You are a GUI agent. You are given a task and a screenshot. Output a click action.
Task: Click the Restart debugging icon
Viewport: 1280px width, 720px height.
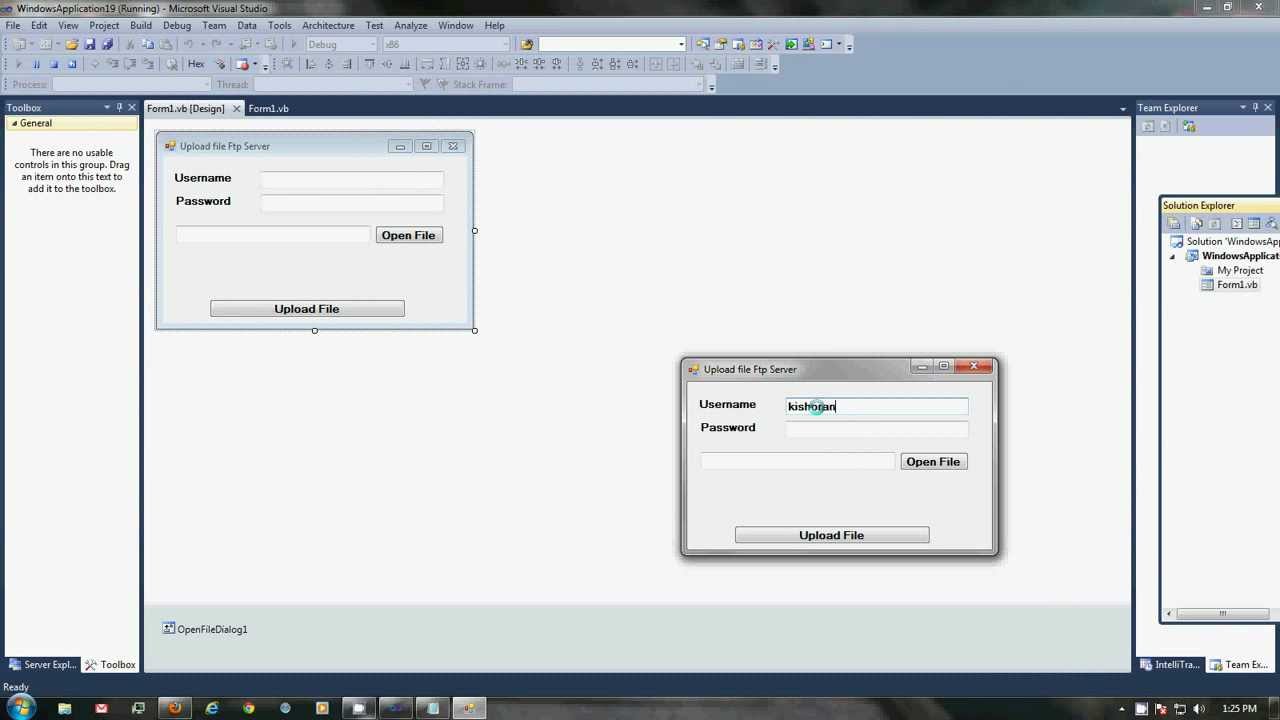coord(72,64)
